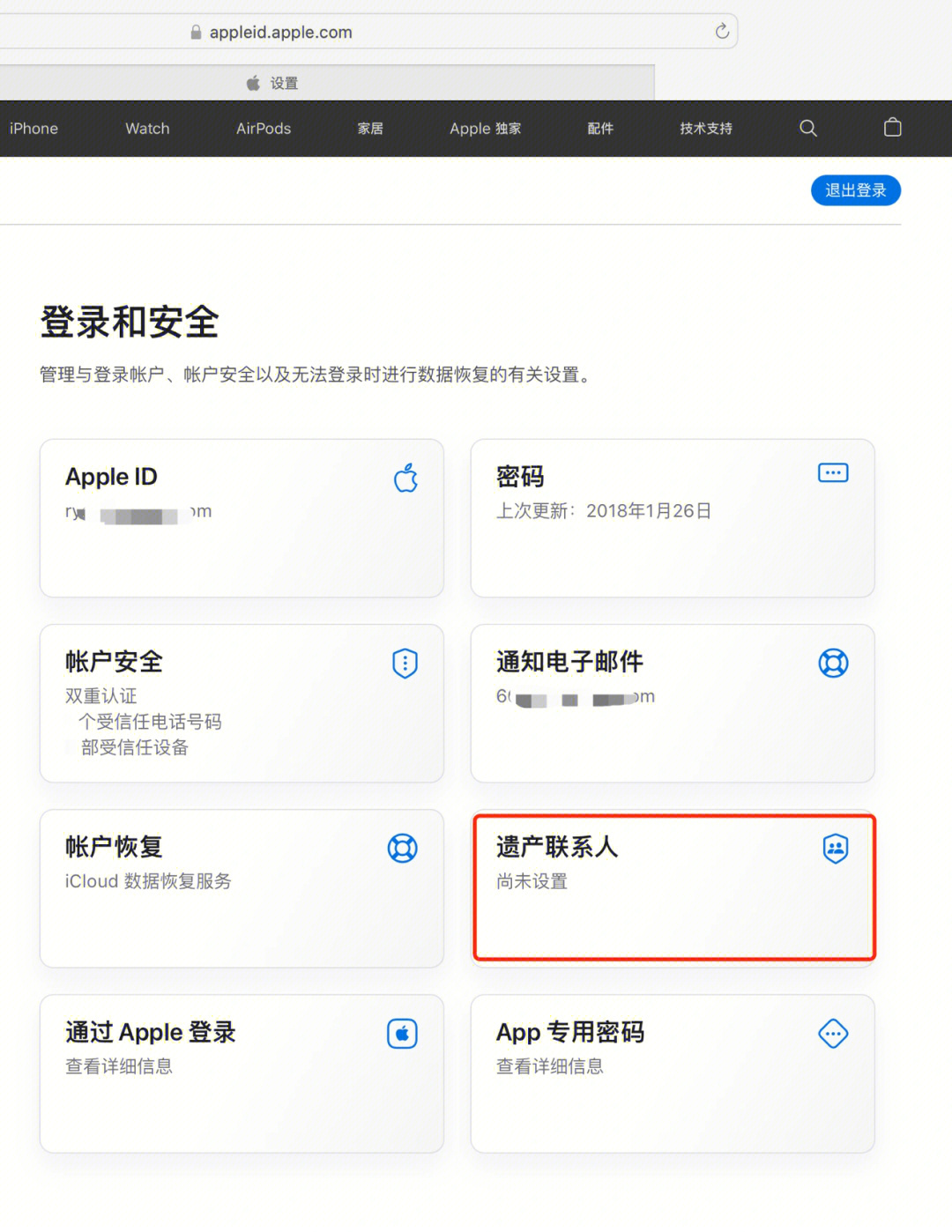
Task: Click the Apple logo on the 设置 tab
Action: coord(253,83)
